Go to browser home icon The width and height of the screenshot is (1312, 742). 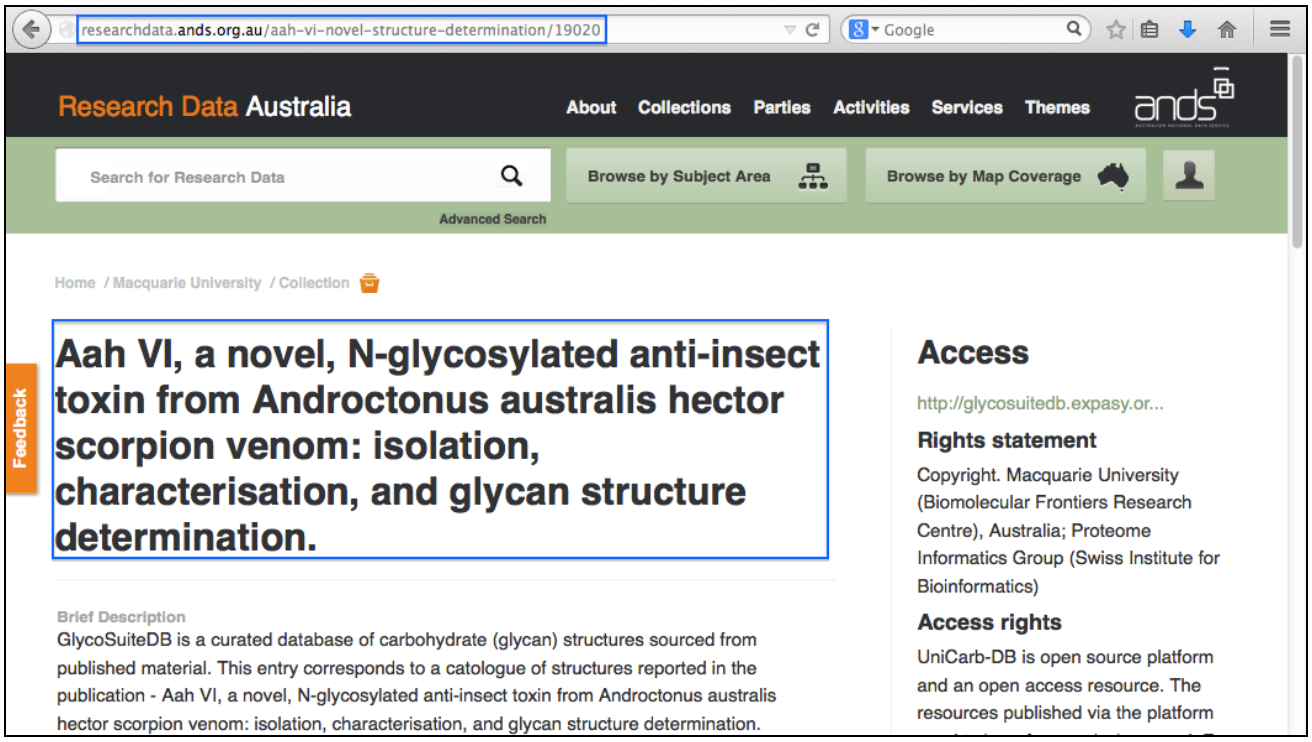tap(1227, 30)
